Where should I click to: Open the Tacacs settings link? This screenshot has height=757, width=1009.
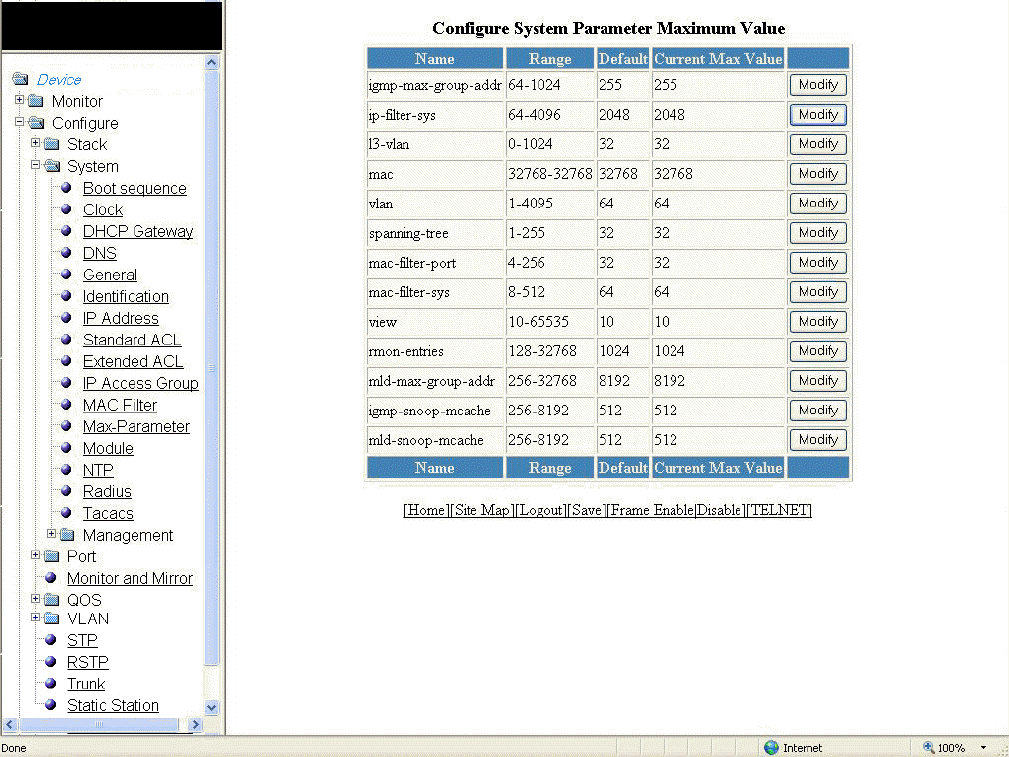(108, 513)
